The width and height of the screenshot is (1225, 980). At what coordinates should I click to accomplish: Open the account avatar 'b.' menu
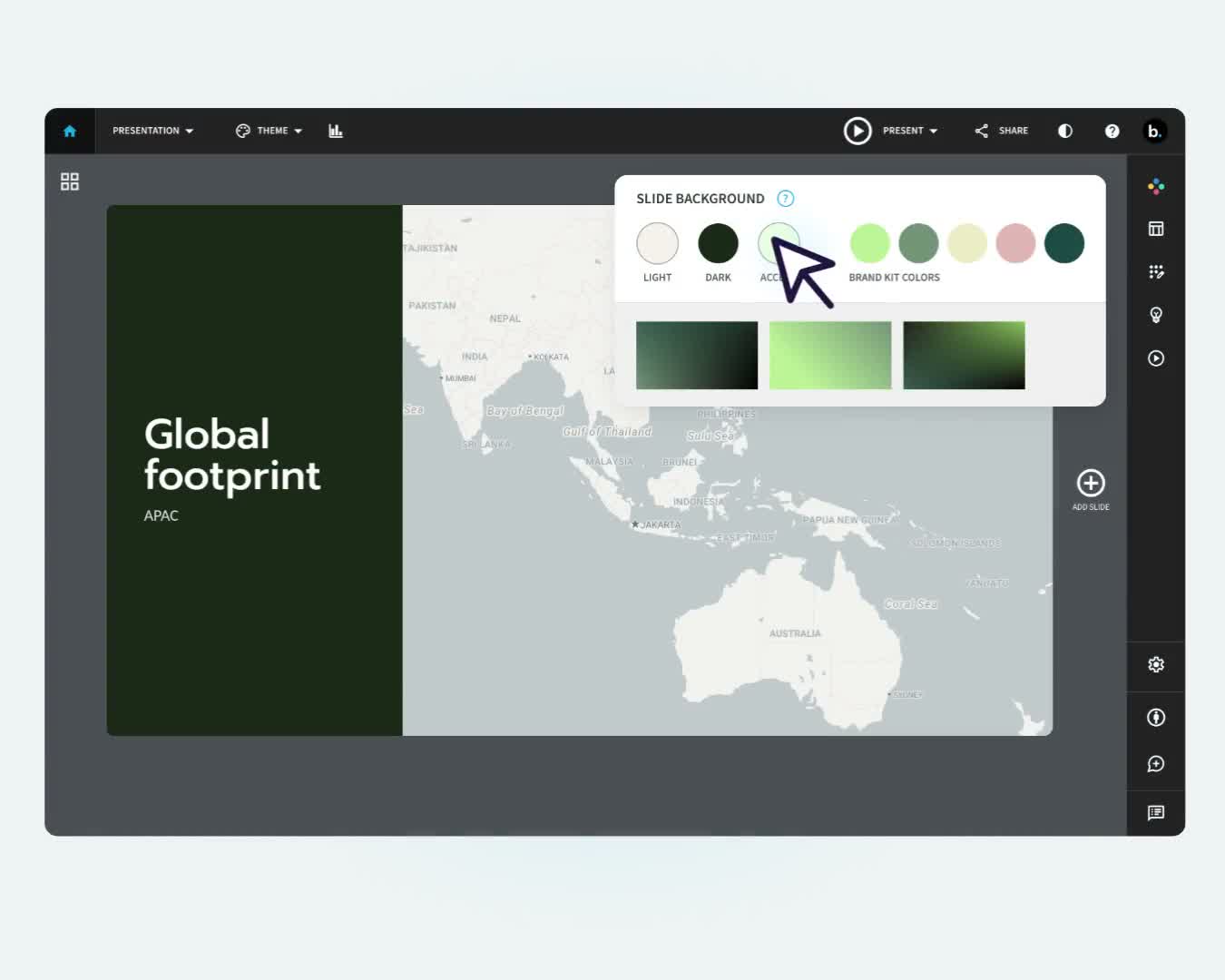(1154, 131)
